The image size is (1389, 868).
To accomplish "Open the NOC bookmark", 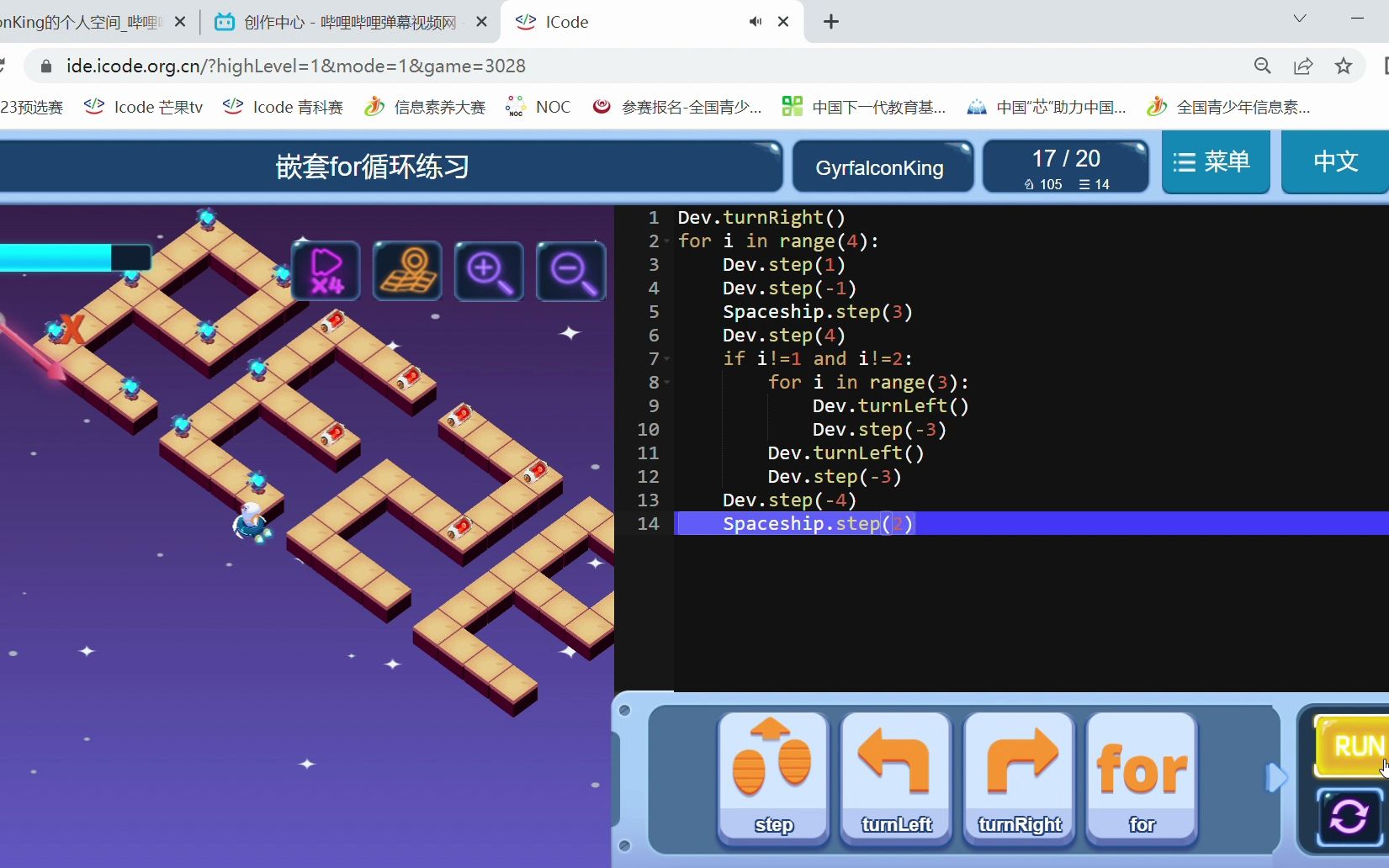I will pyautogui.click(x=538, y=107).
